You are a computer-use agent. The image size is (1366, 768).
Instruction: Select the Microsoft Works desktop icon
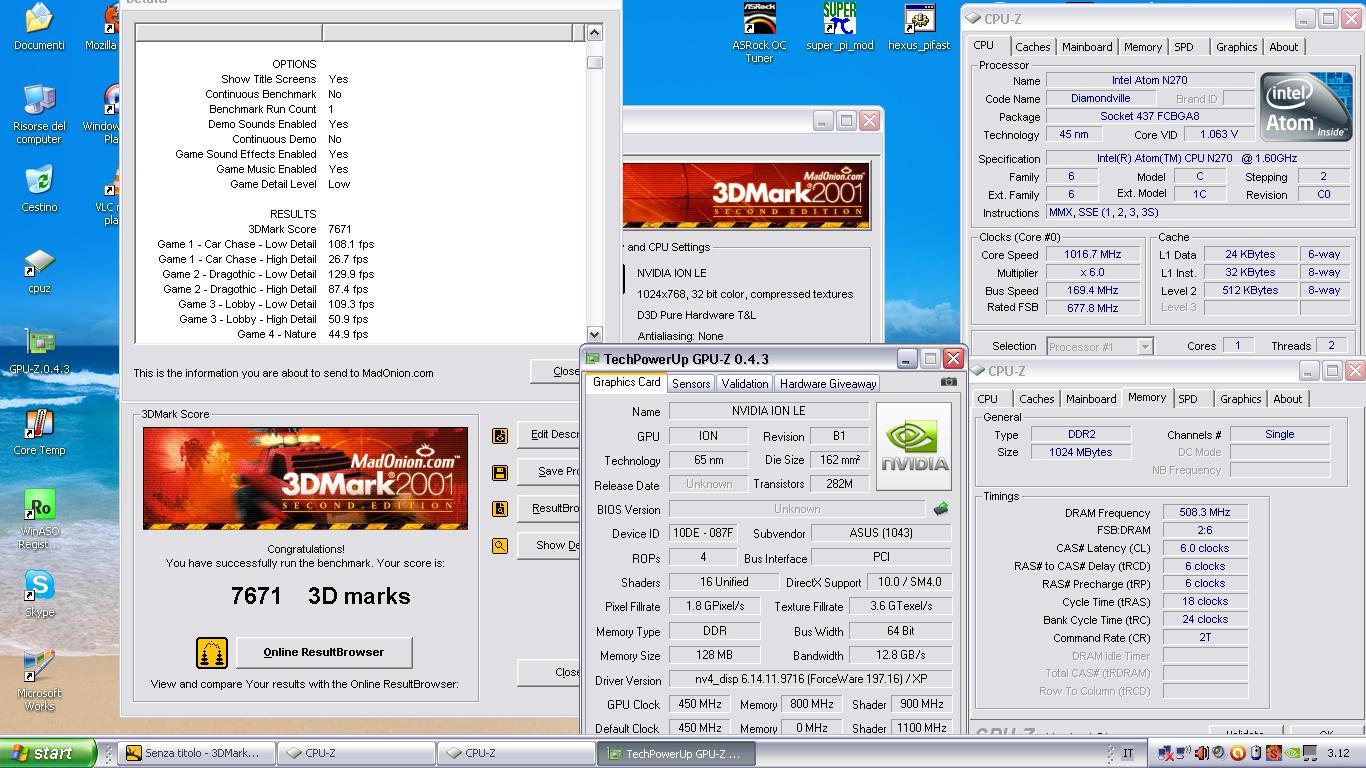click(x=39, y=681)
